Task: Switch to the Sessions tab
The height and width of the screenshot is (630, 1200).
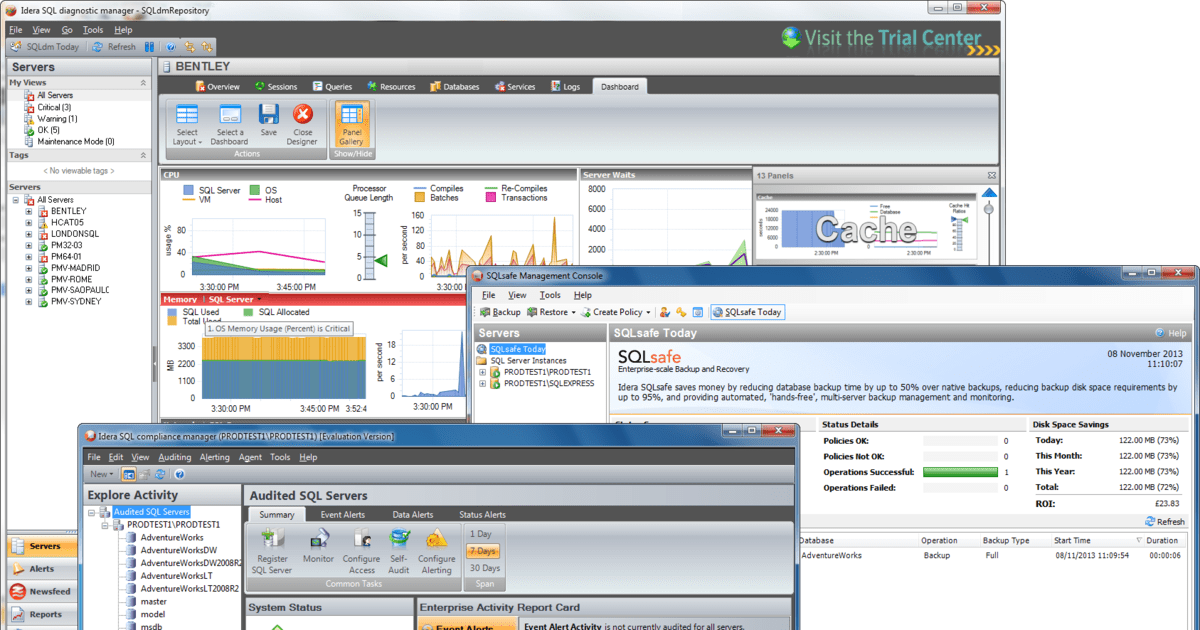Action: tap(276, 87)
